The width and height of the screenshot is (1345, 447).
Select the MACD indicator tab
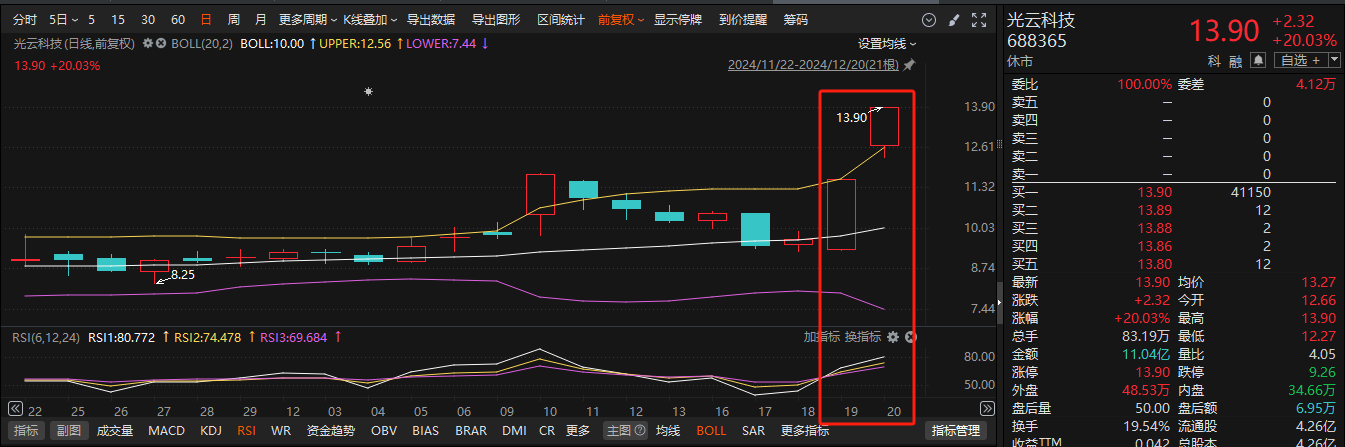(166, 431)
